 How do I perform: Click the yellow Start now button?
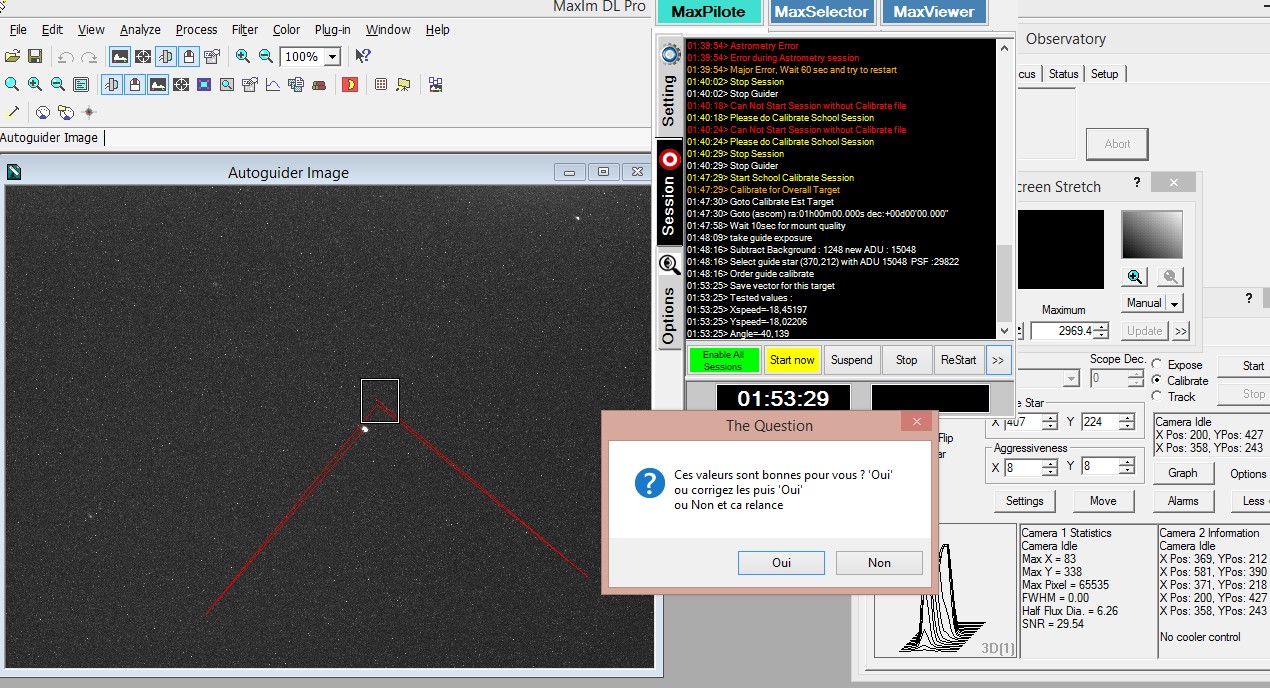(792, 360)
